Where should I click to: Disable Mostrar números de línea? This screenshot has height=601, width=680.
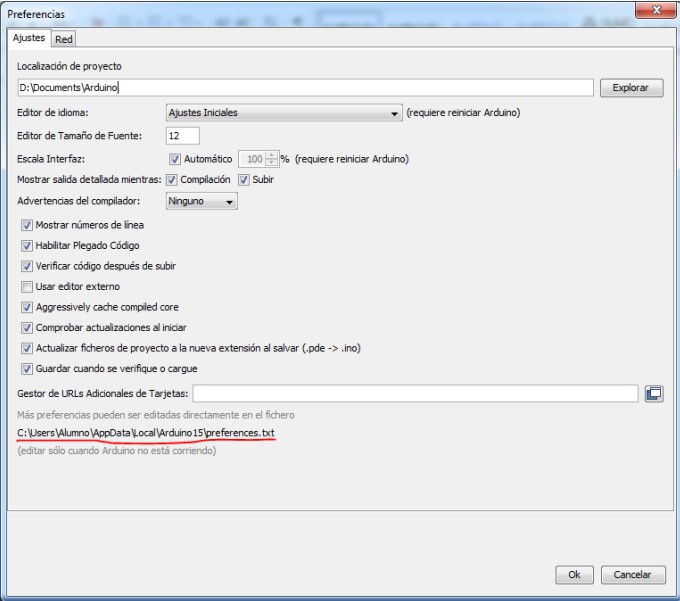pyautogui.click(x=26, y=225)
